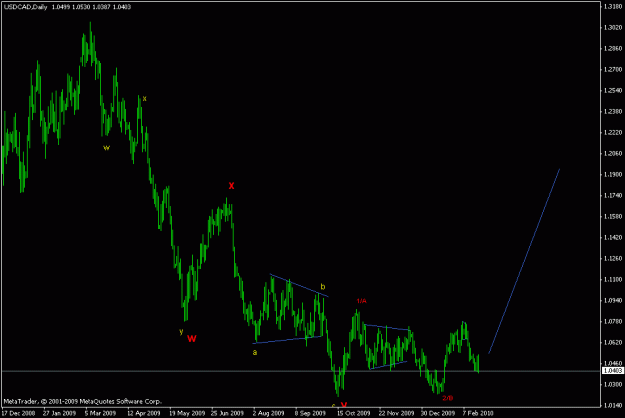Select the small yellow y label
Viewport: 625px width, 418px height.
pyautogui.click(x=181, y=332)
